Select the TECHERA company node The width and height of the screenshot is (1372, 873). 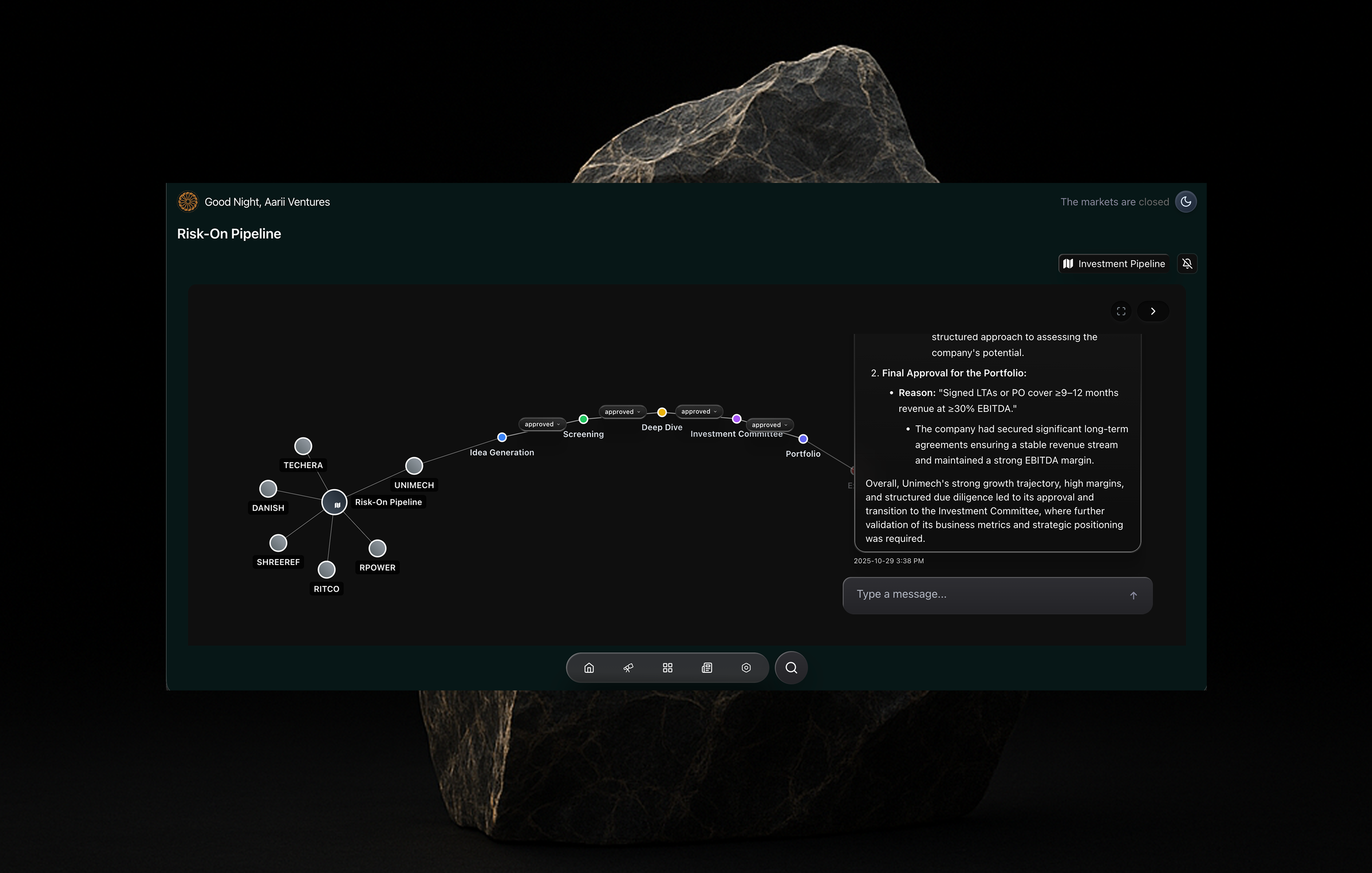coord(302,445)
